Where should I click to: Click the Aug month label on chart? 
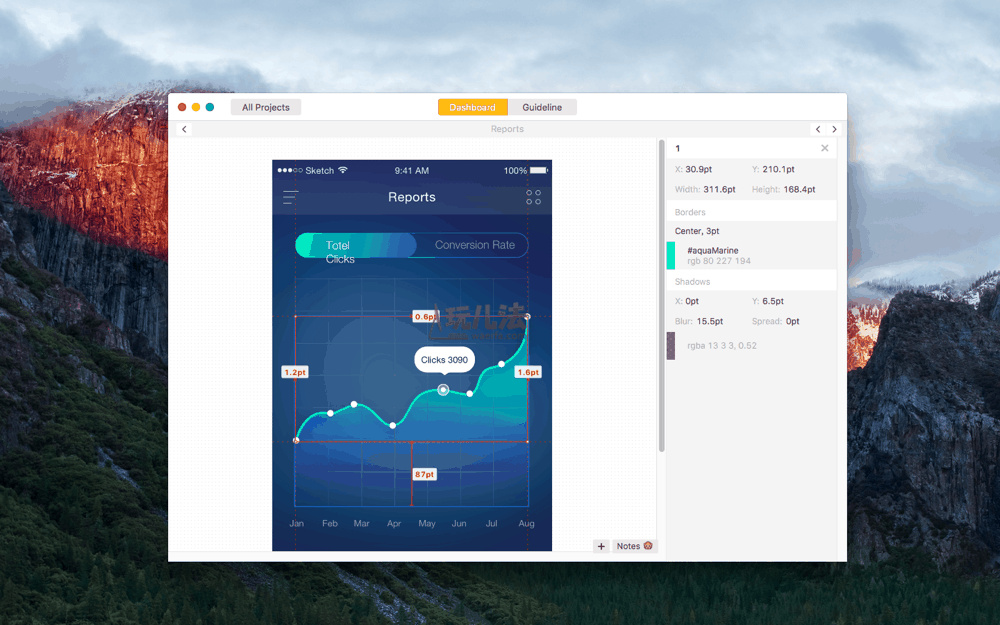click(526, 524)
